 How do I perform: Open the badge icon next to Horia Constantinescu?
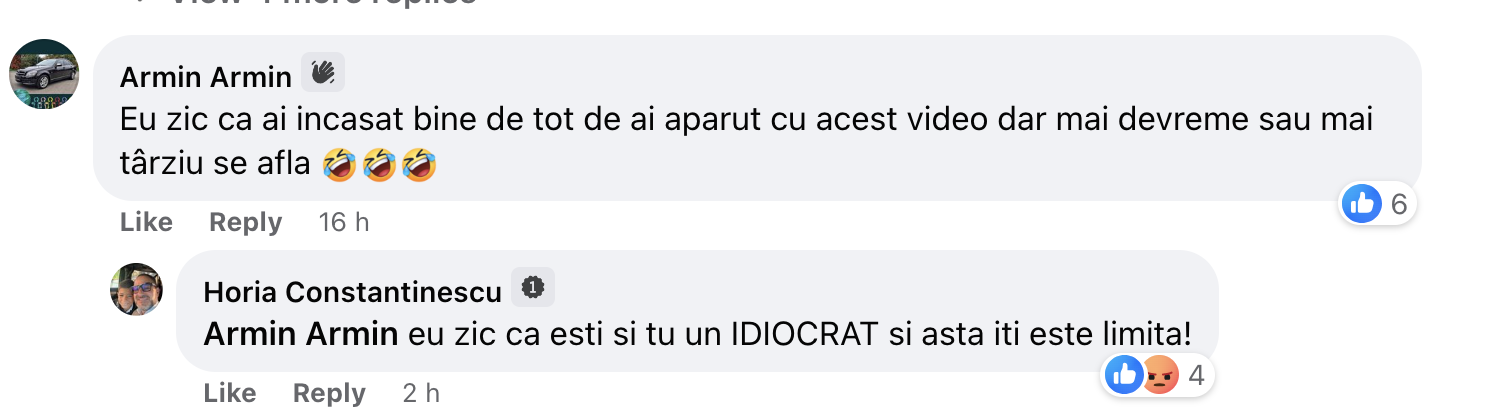[533, 288]
